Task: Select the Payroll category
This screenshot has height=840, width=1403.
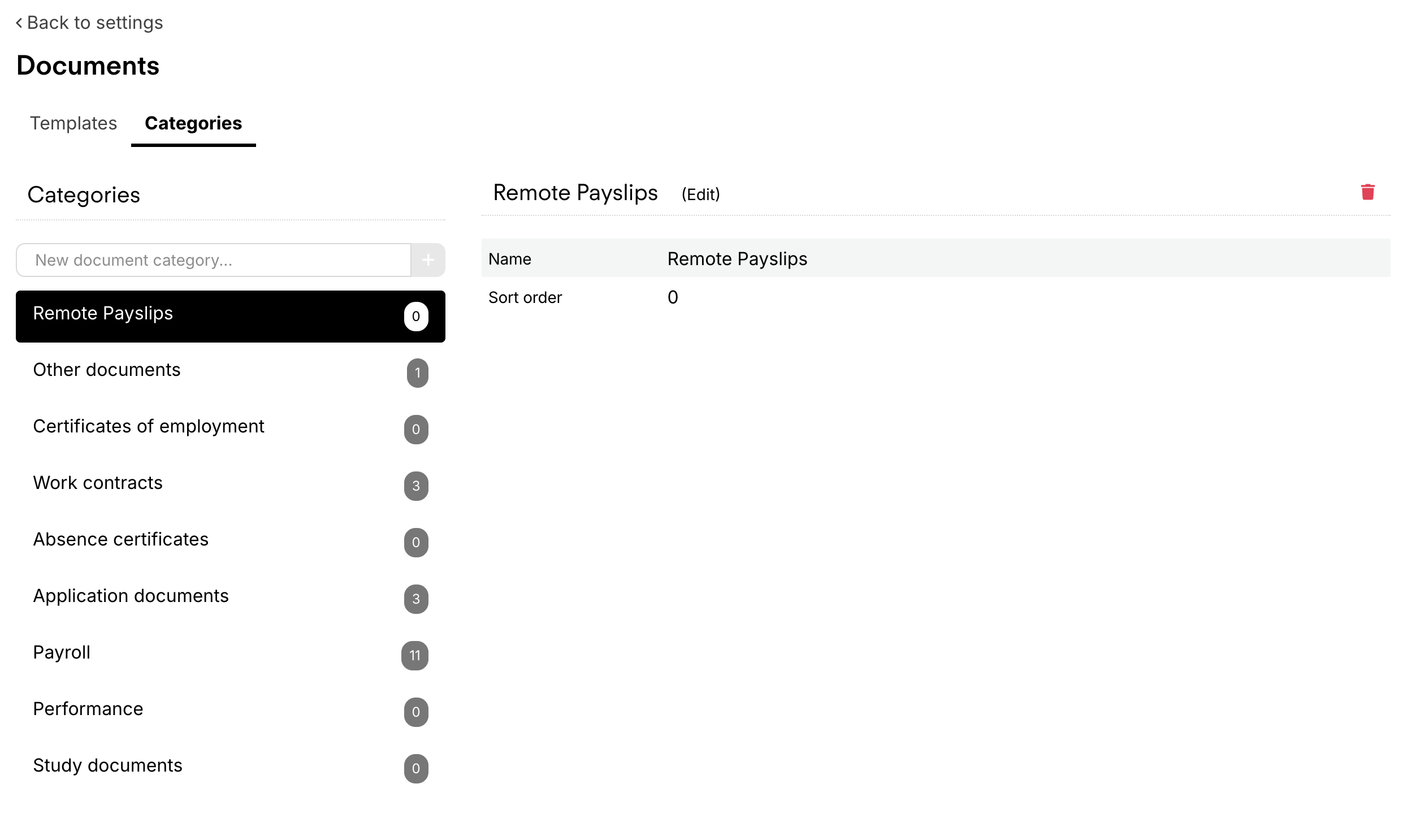Action: click(230, 656)
